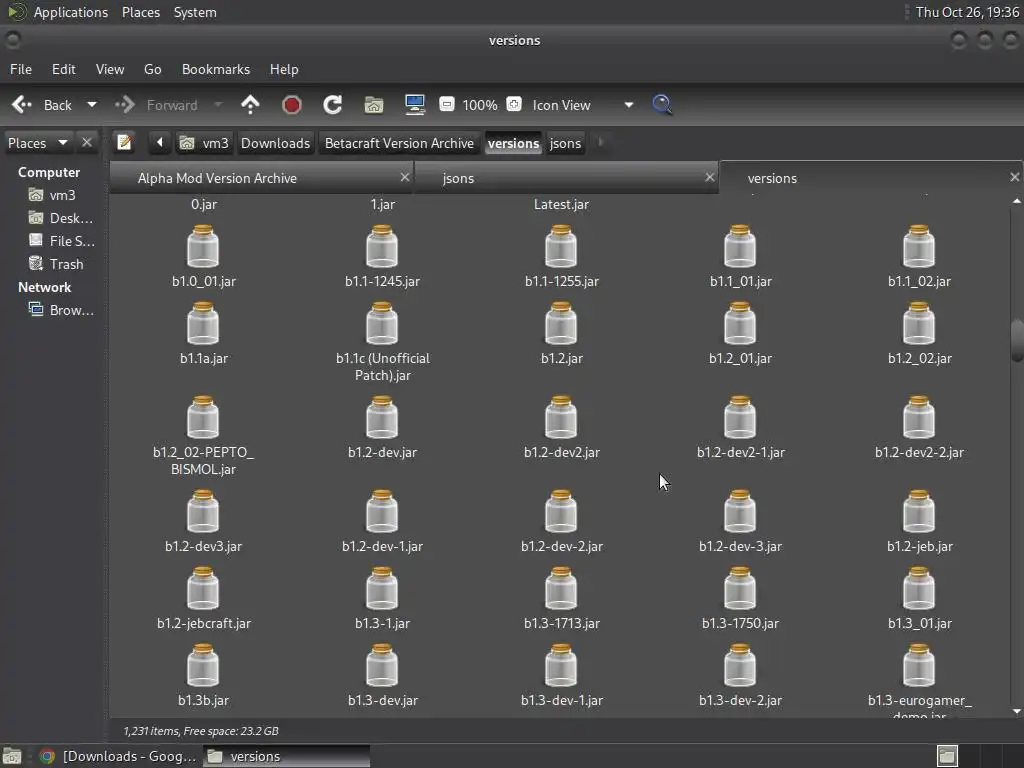Select the b1.1-1245.jar file icon
The height and width of the screenshot is (768, 1024).
tap(382, 247)
